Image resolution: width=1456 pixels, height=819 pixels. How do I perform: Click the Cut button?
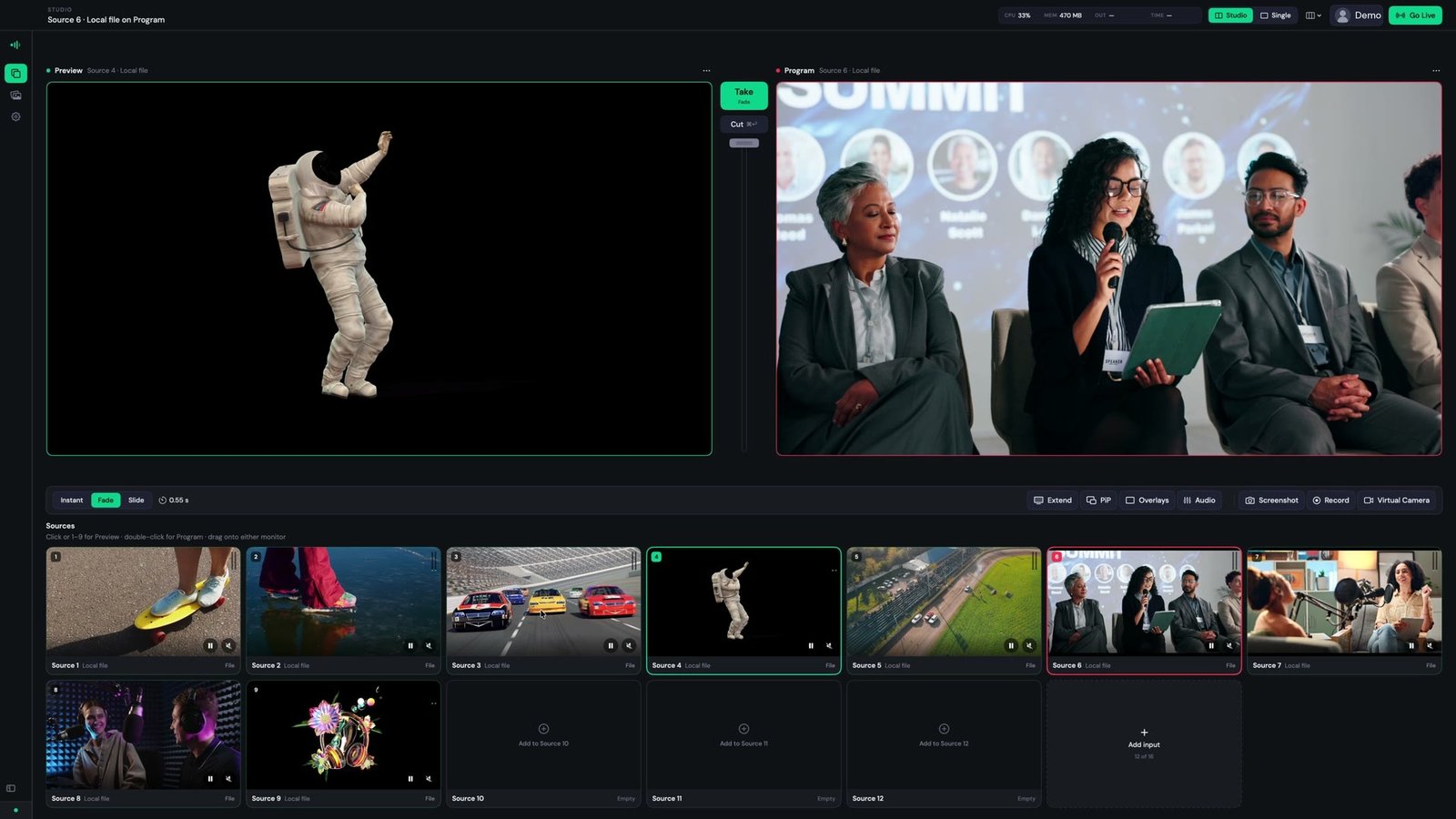coord(743,125)
